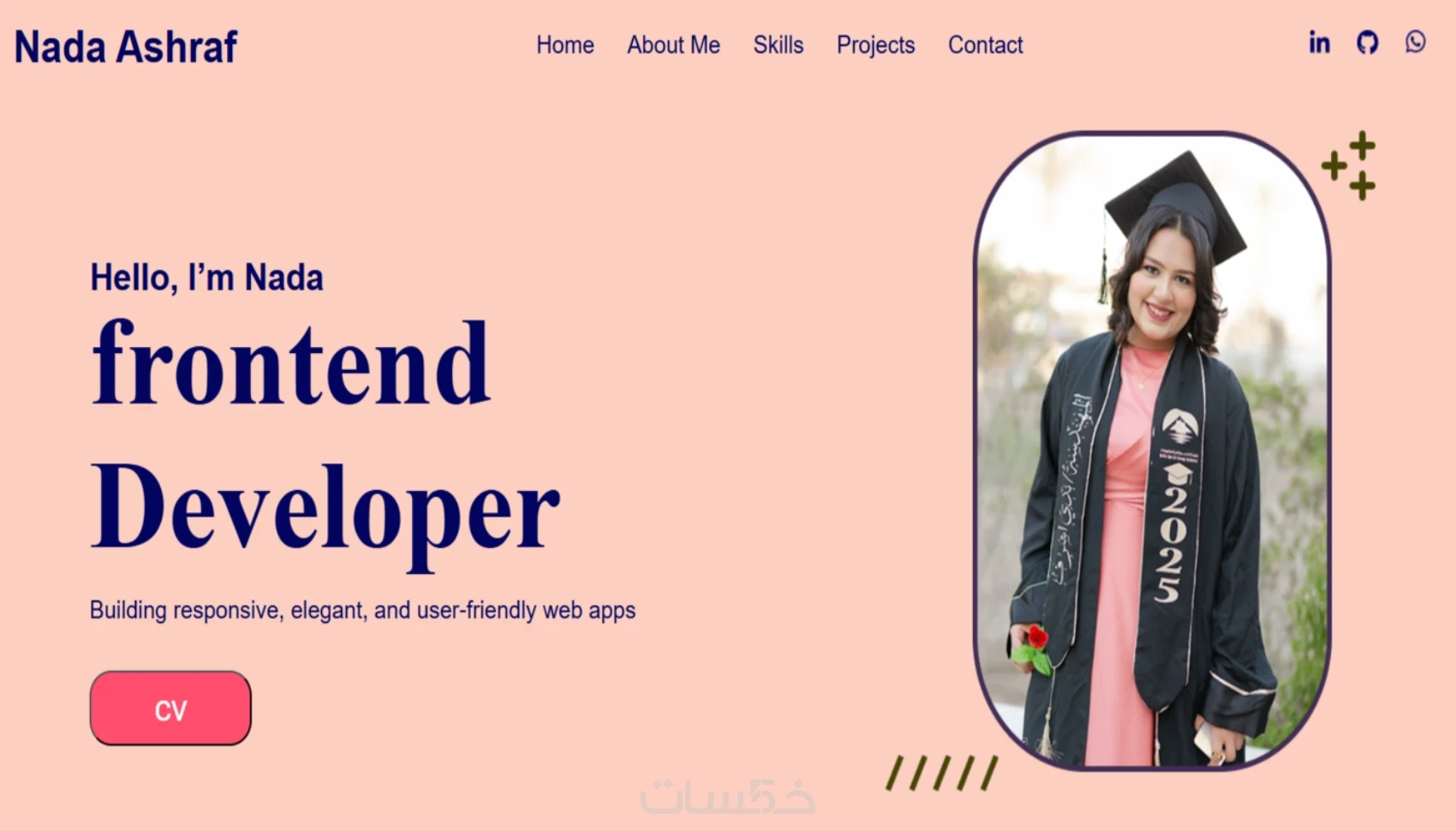Image resolution: width=1456 pixels, height=831 pixels.
Task: Click the green plus signs decoration
Action: (1349, 165)
